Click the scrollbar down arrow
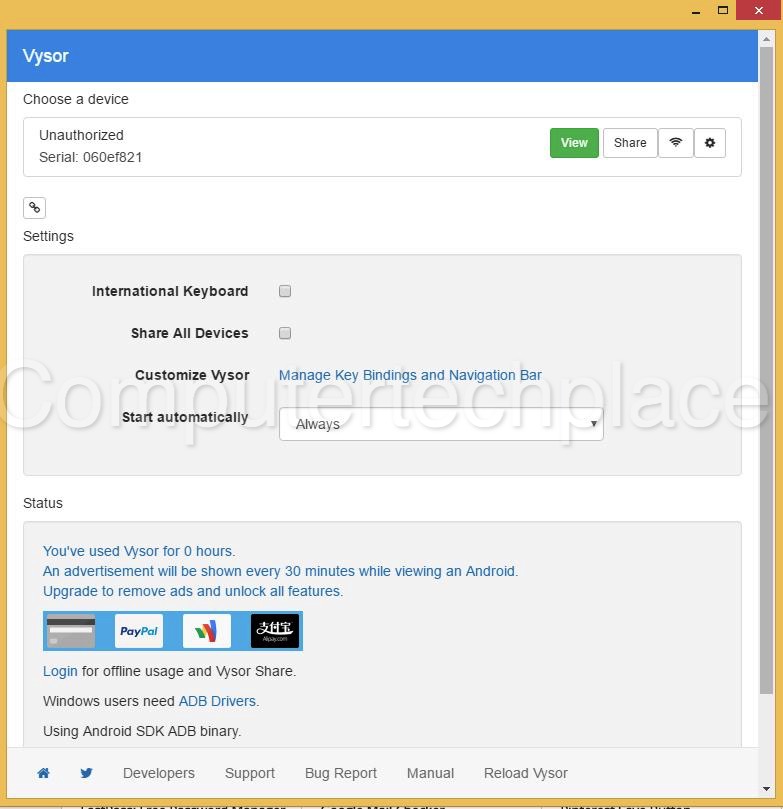 766,789
